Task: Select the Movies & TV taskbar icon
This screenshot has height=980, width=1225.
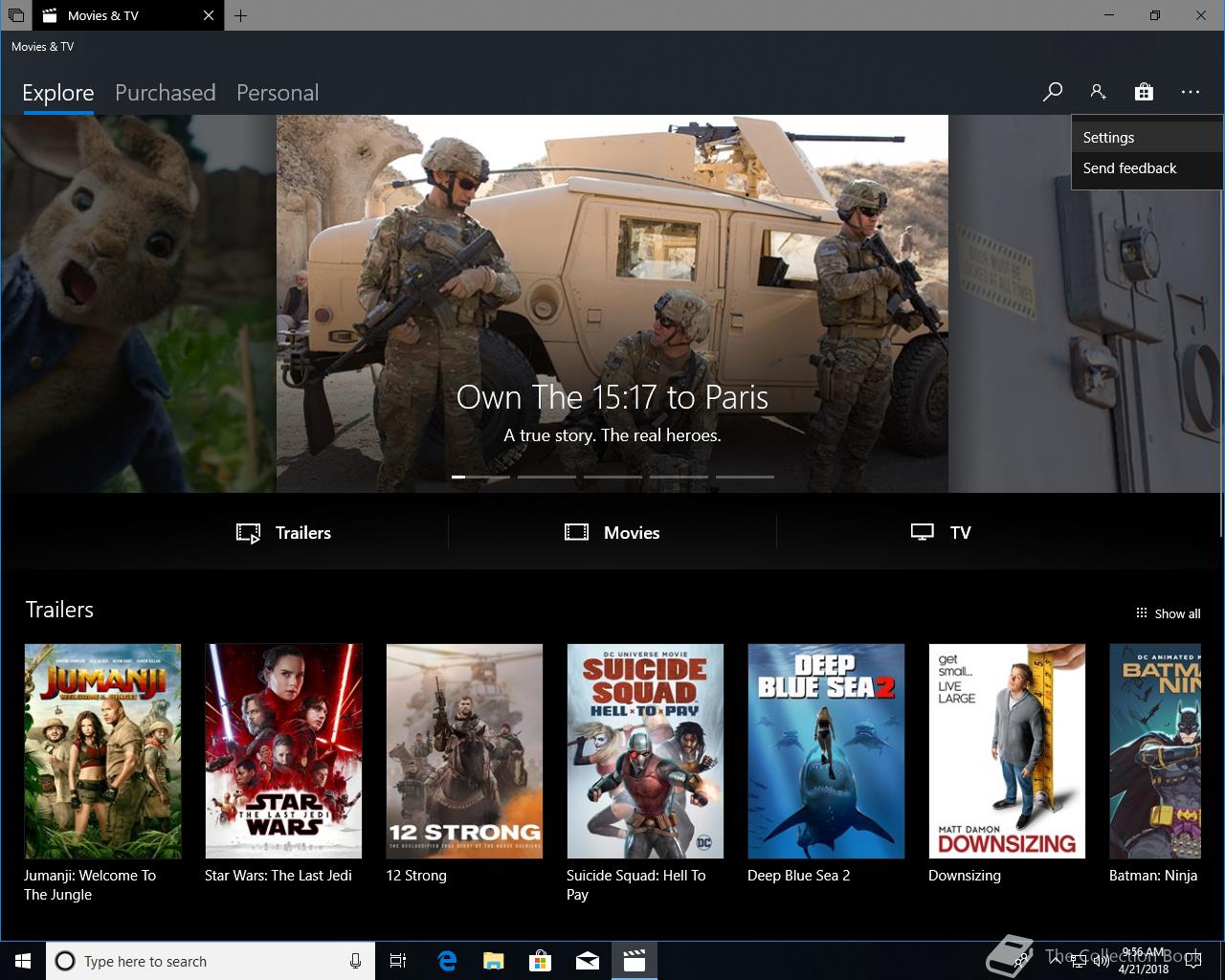Action: (634, 961)
